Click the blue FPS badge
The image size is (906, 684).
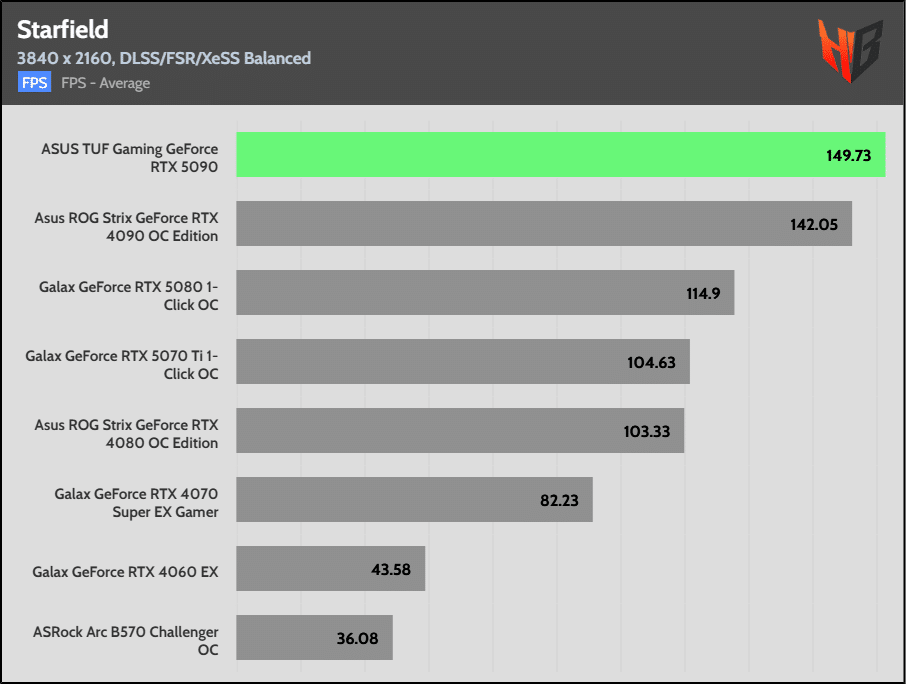[x=34, y=82]
